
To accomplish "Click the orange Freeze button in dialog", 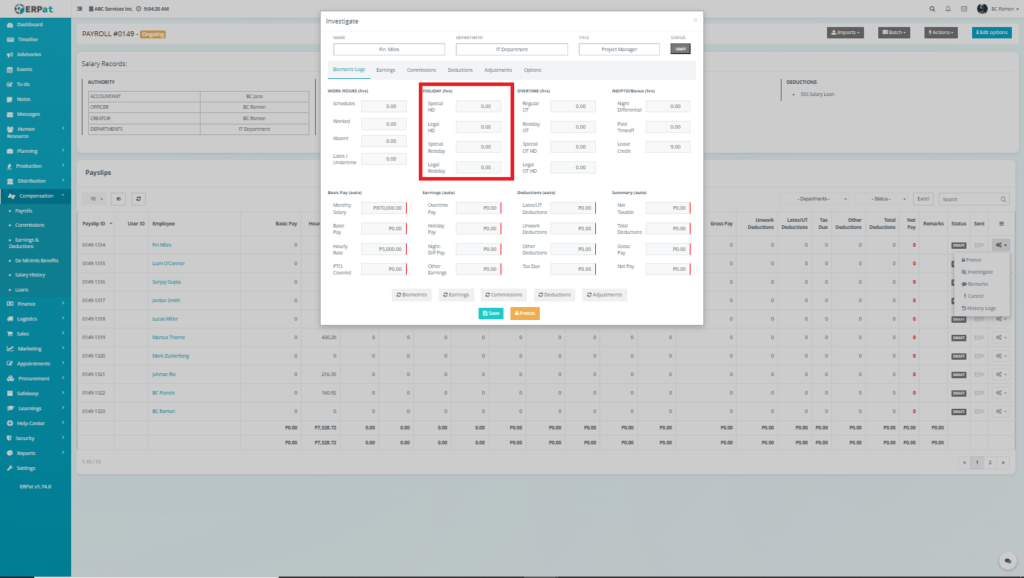I will pyautogui.click(x=525, y=313).
